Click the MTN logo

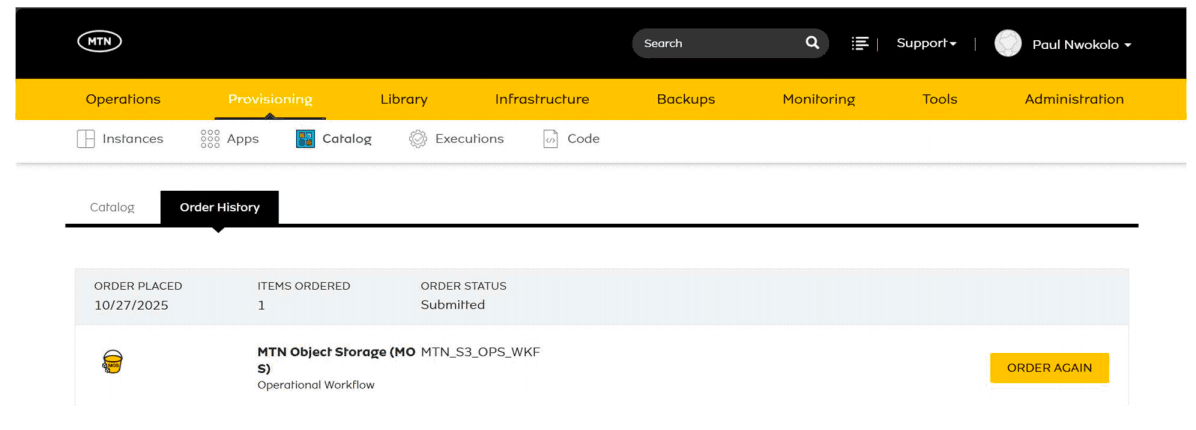100,42
